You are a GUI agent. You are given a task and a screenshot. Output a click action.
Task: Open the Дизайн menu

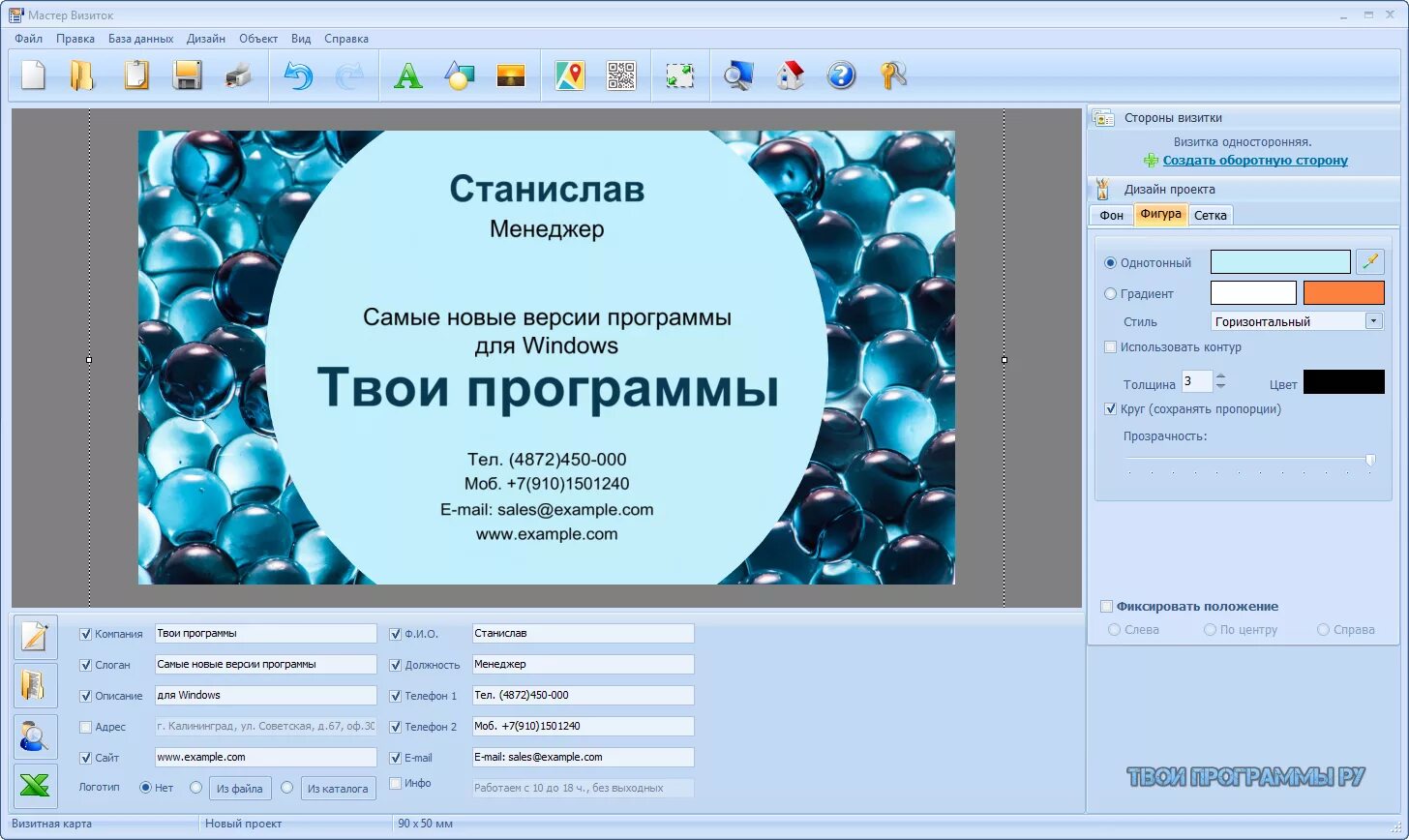[x=206, y=39]
